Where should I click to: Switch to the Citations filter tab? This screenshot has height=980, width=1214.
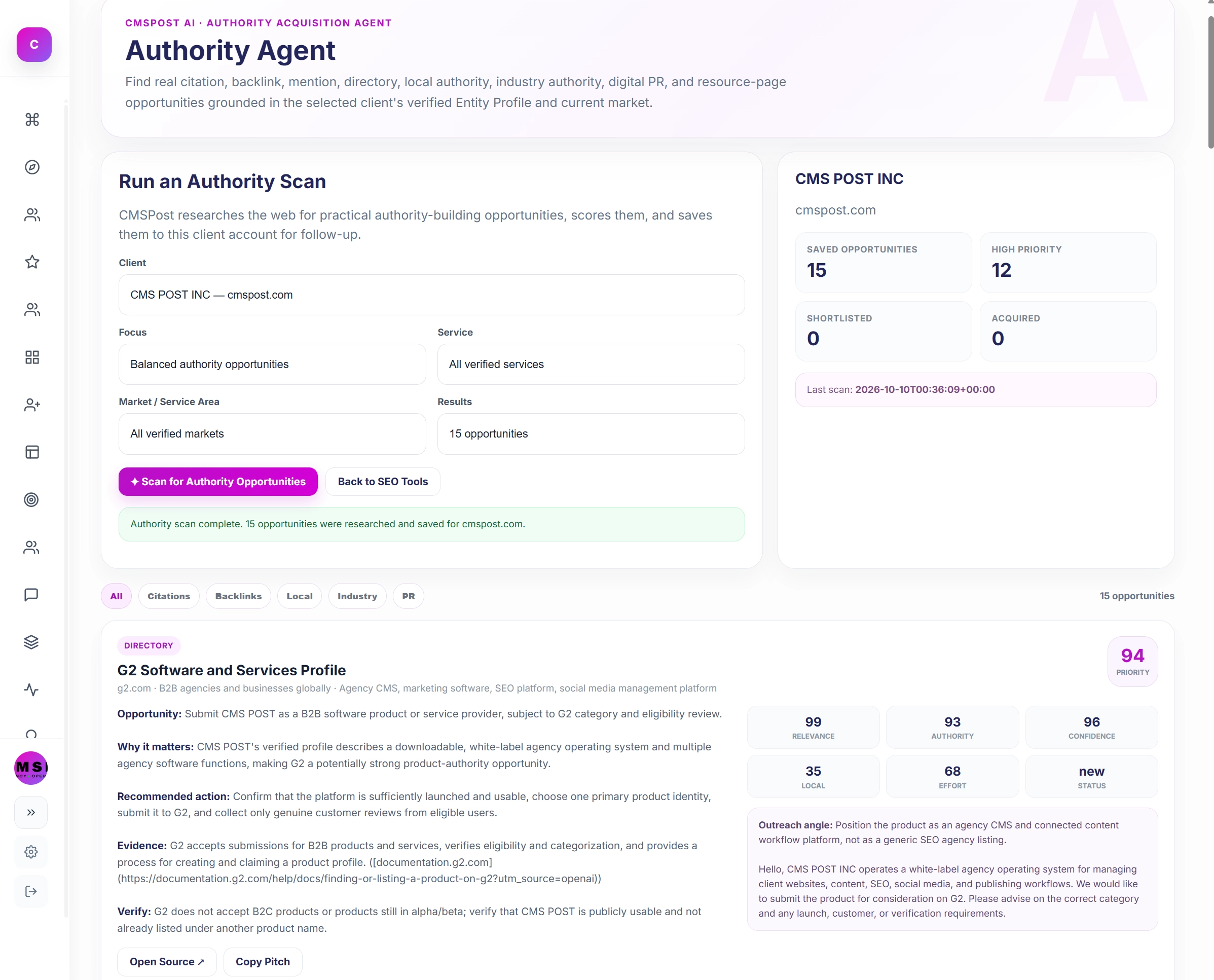click(168, 596)
